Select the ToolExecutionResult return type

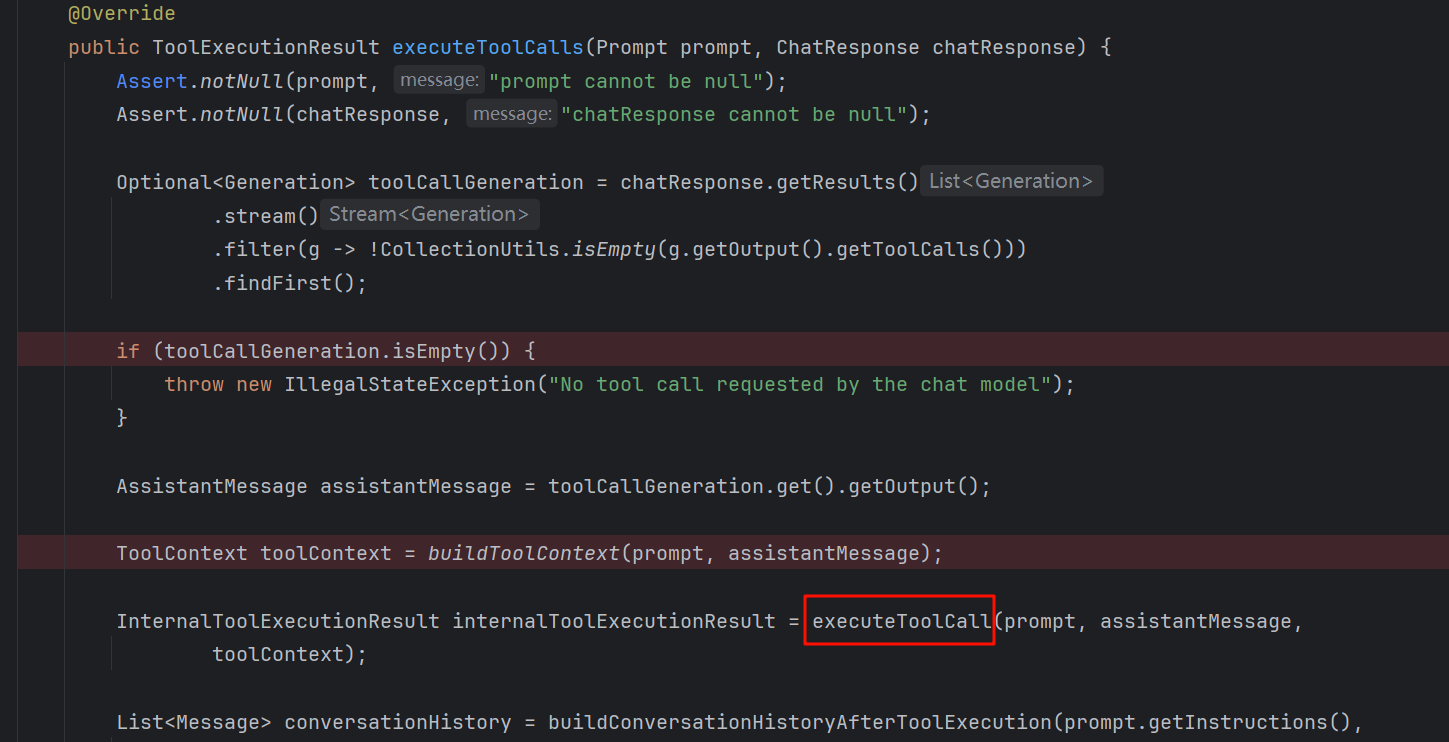tap(266, 47)
